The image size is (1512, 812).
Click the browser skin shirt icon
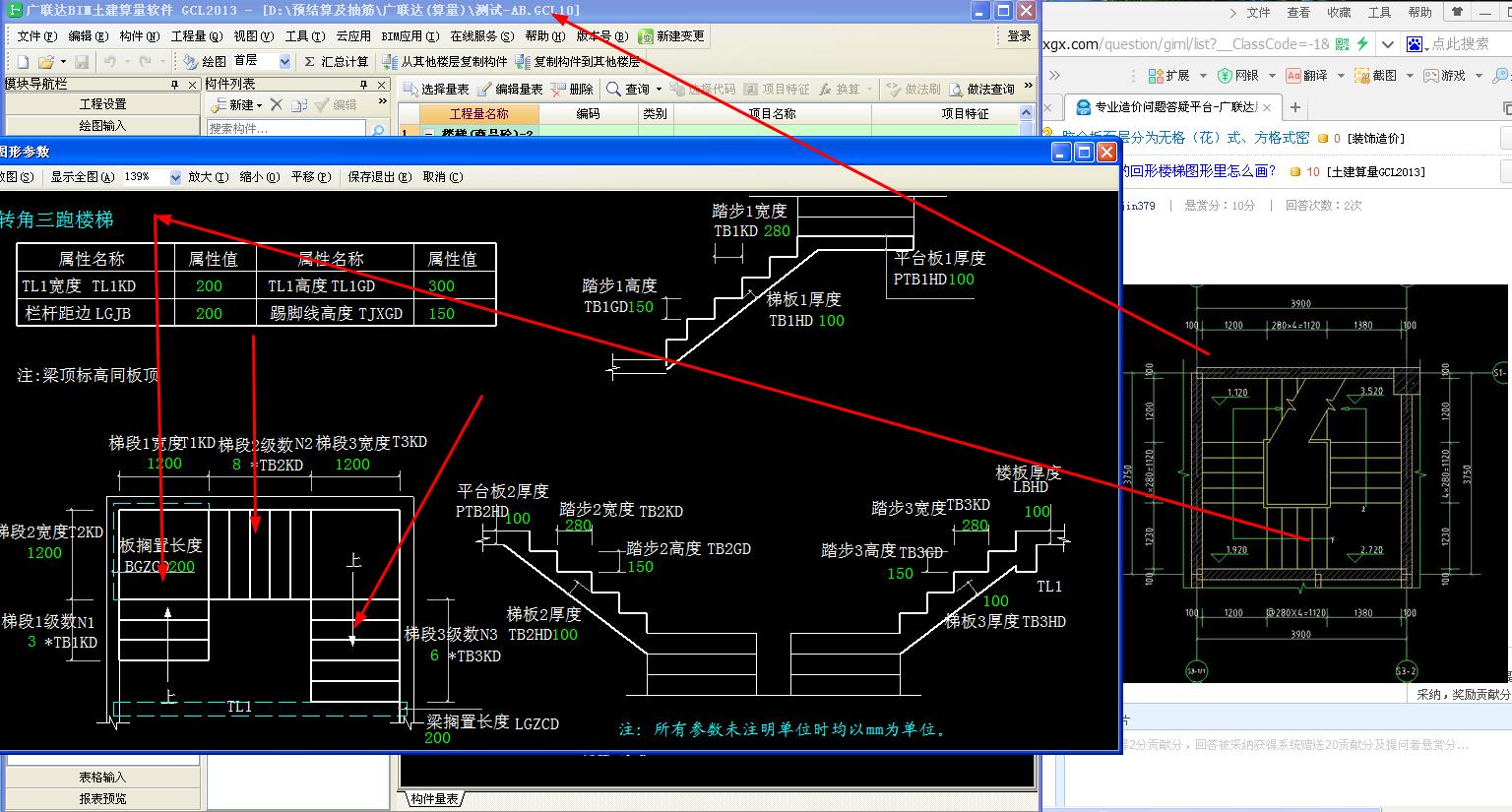tap(1457, 13)
